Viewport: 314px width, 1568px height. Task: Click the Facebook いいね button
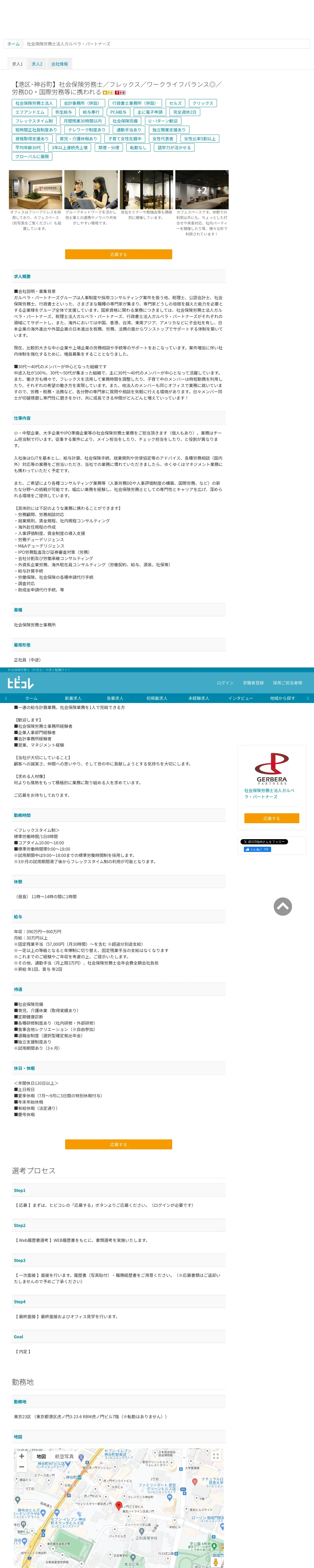click(257, 849)
